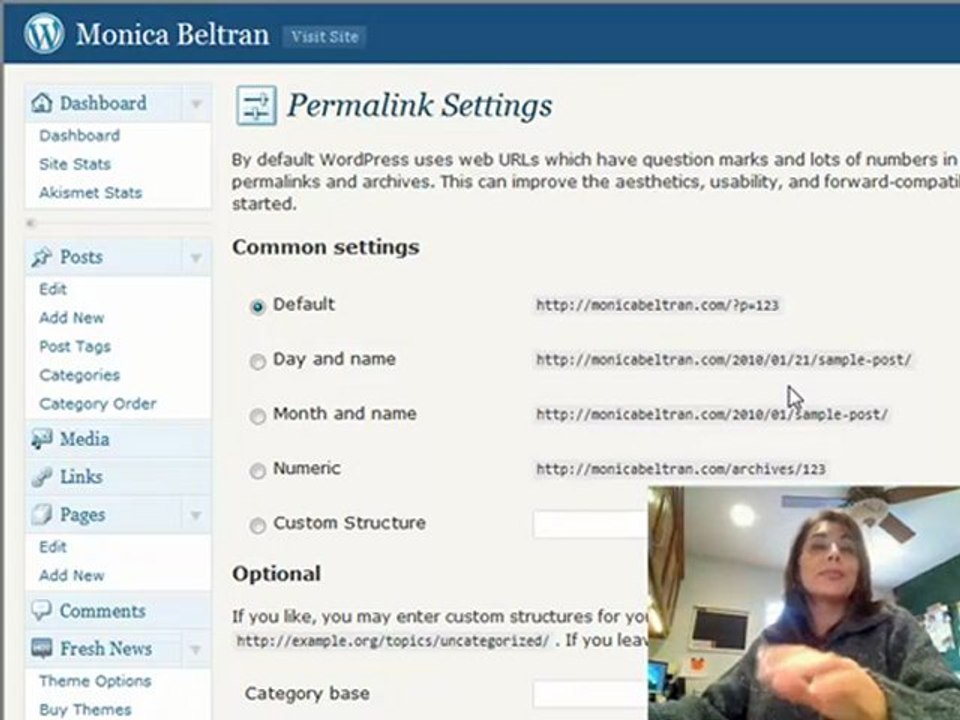Click the Month and name label
The height and width of the screenshot is (720, 960).
coord(345,414)
